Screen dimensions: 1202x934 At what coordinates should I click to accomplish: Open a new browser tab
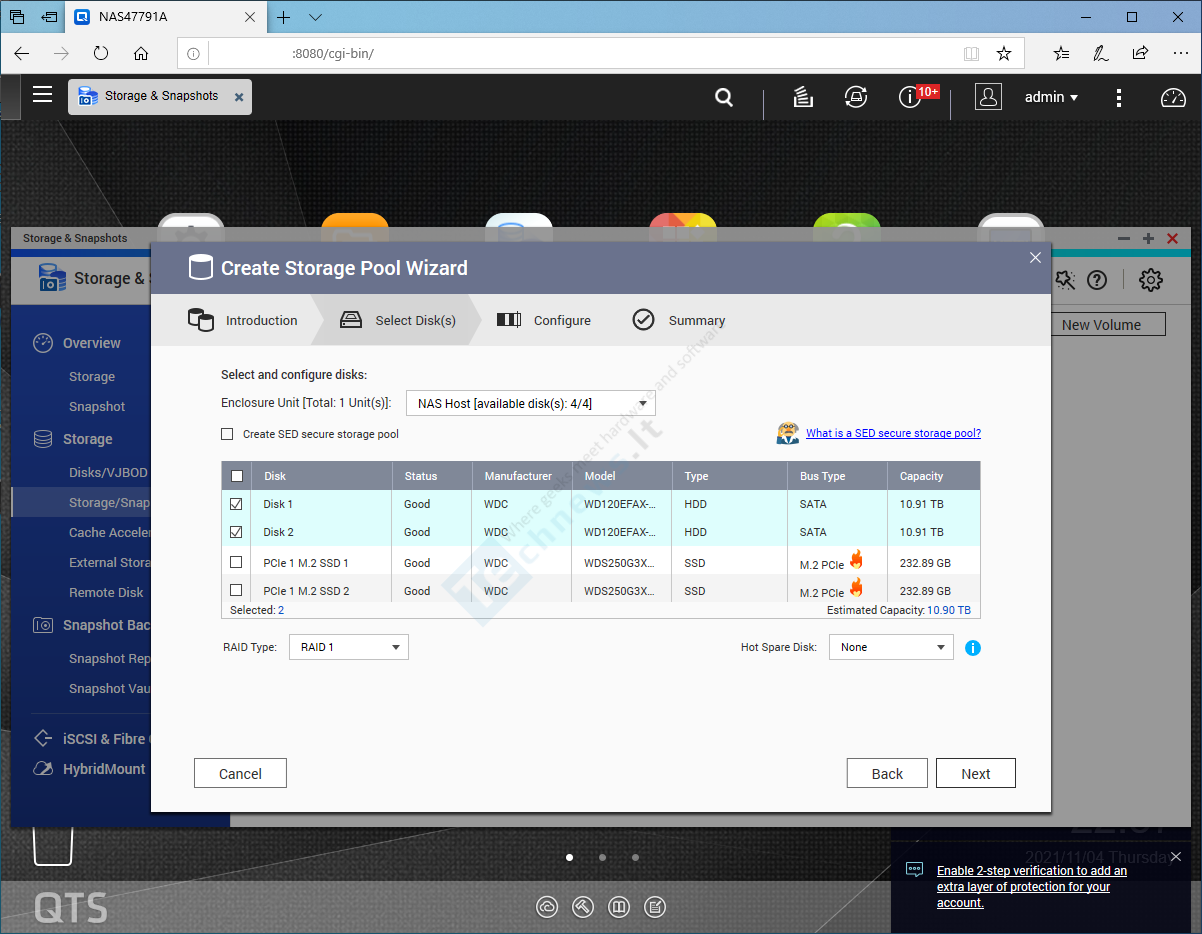pyautogui.click(x=284, y=17)
